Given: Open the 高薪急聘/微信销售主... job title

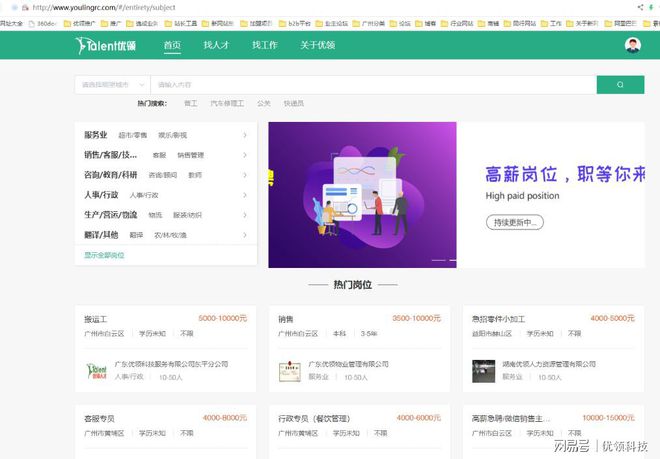Looking at the screenshot, I should [511, 419].
